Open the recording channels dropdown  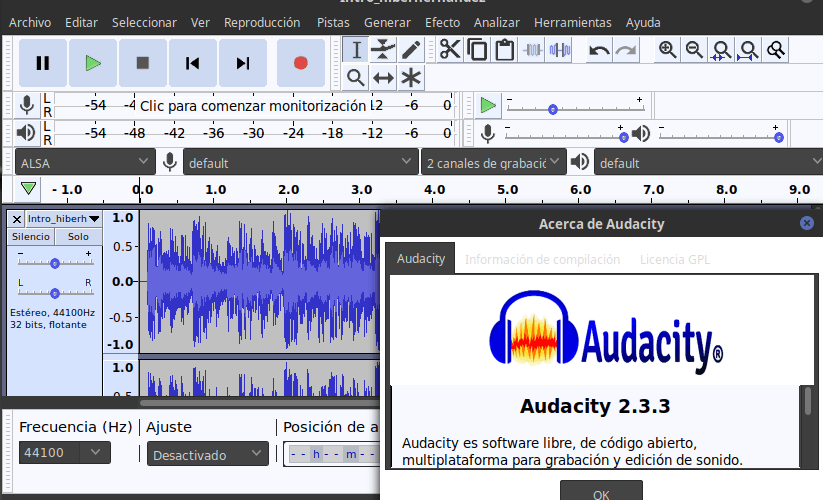(x=493, y=163)
